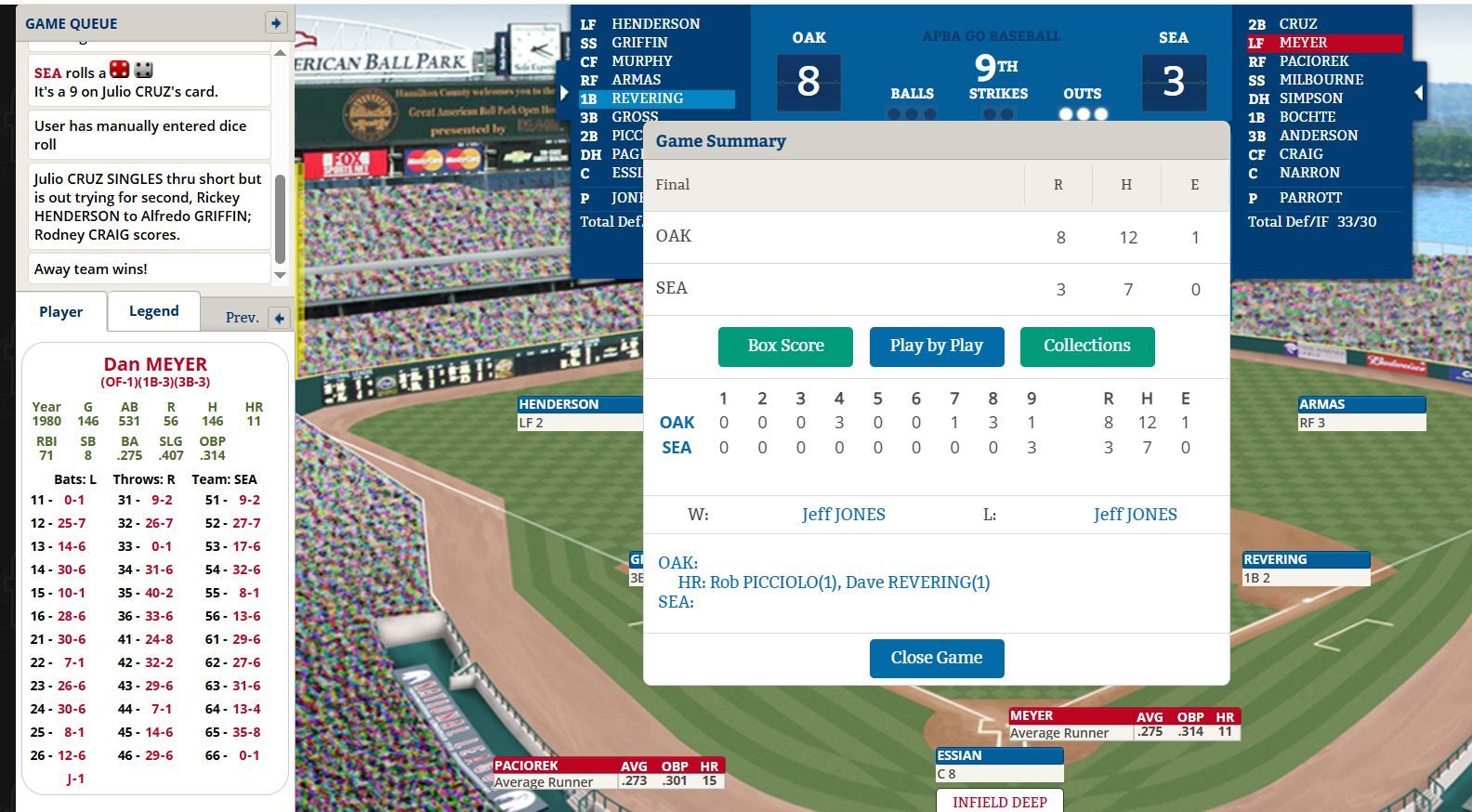Click HR: Rob PICCIOLO, Dave REVERING line
This screenshot has height=812, width=1472.
[834, 583]
